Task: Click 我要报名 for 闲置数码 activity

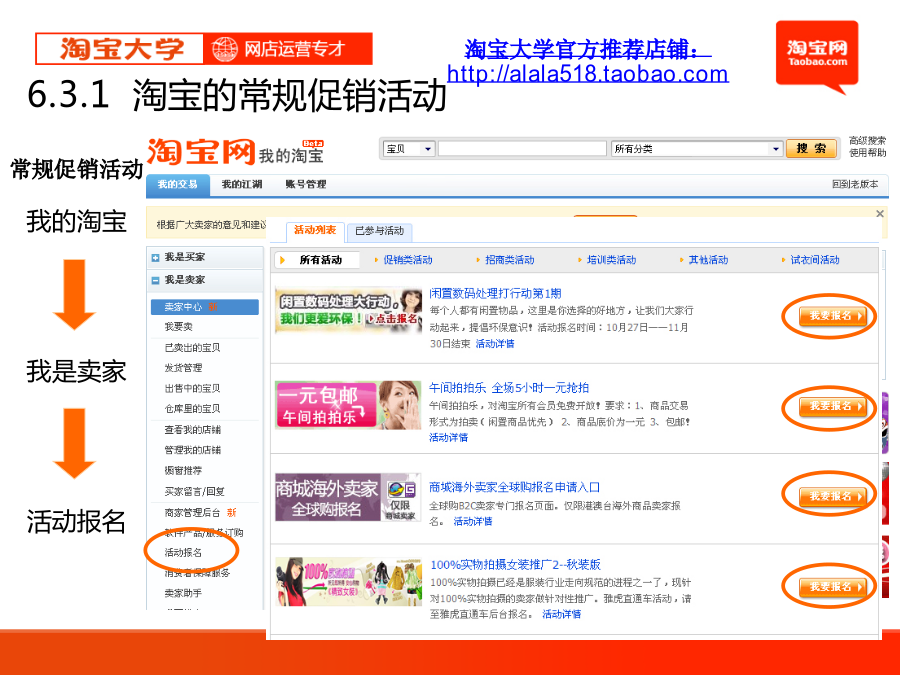Action: [833, 316]
